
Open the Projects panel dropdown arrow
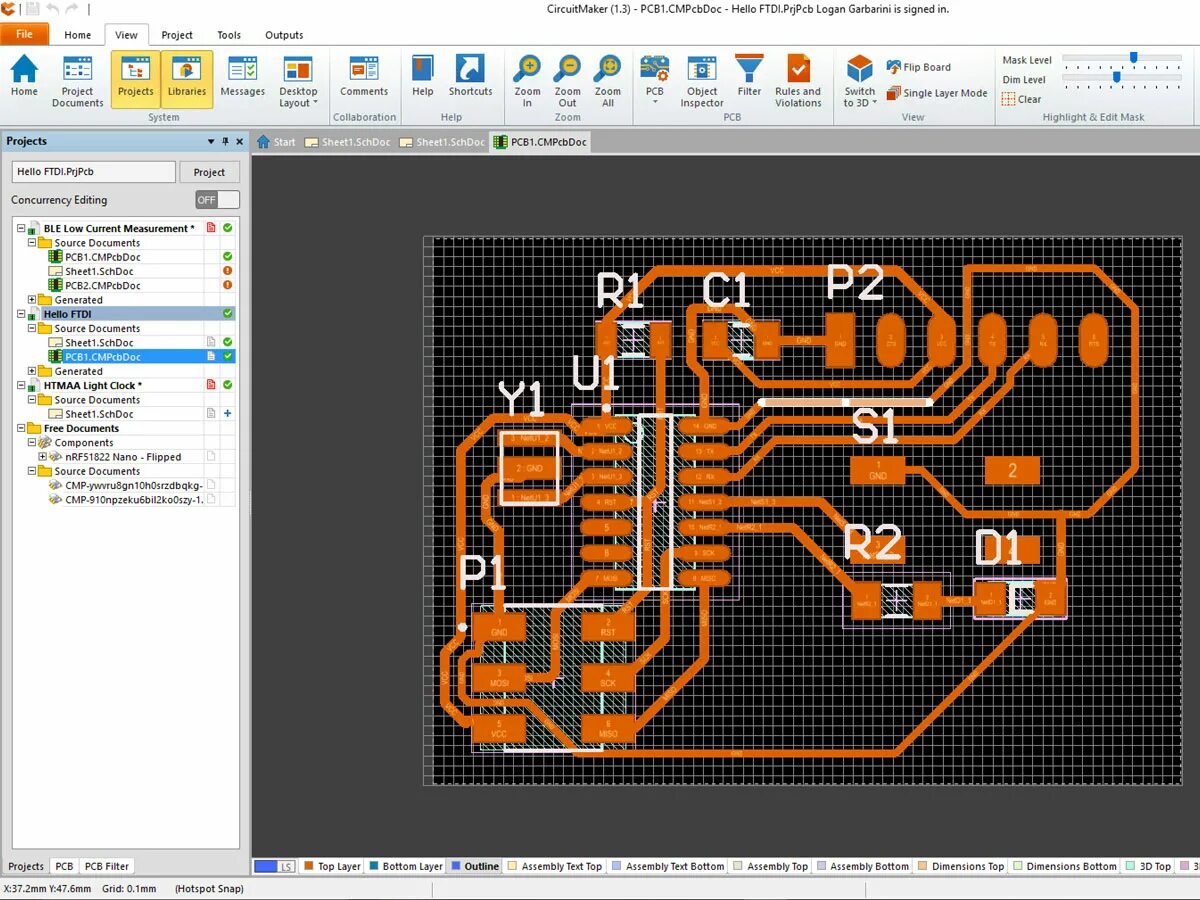point(211,142)
